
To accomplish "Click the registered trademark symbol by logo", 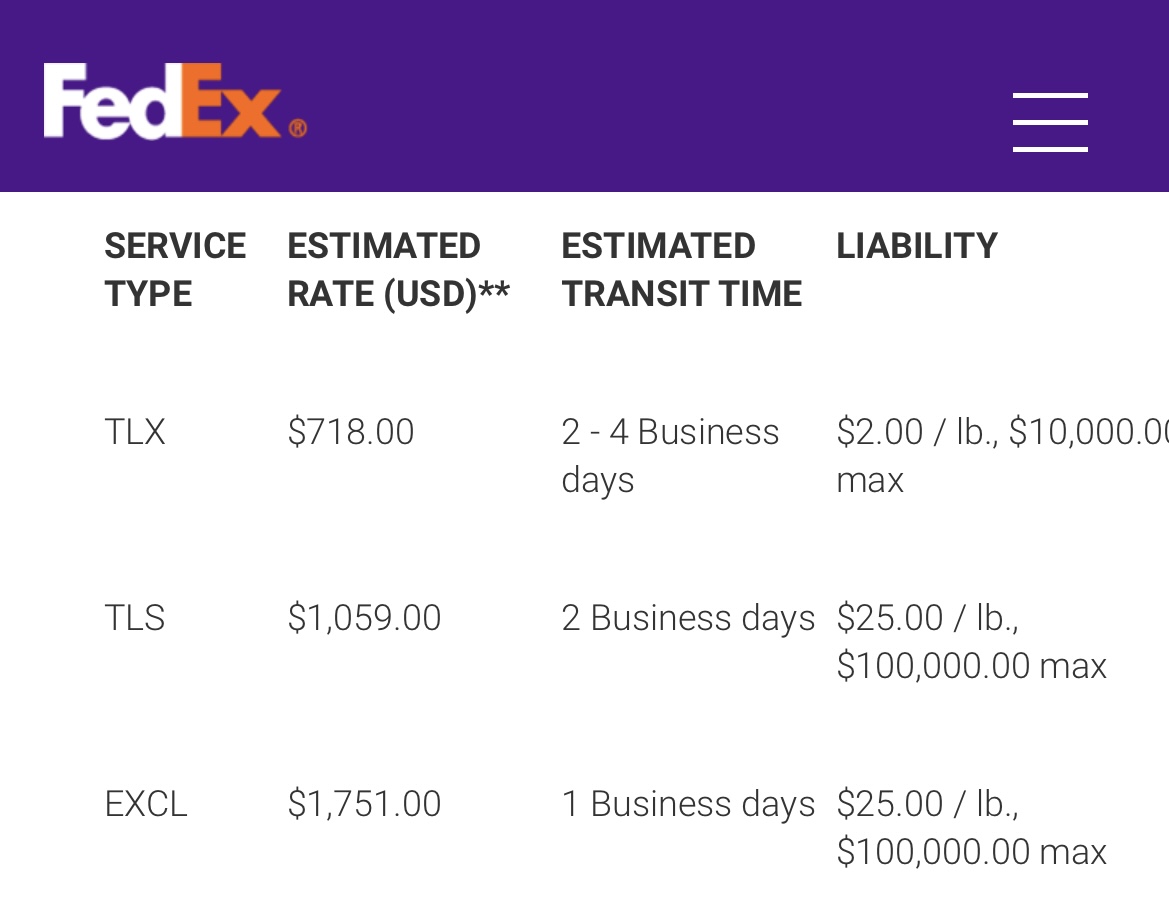I will pyautogui.click(x=297, y=128).
